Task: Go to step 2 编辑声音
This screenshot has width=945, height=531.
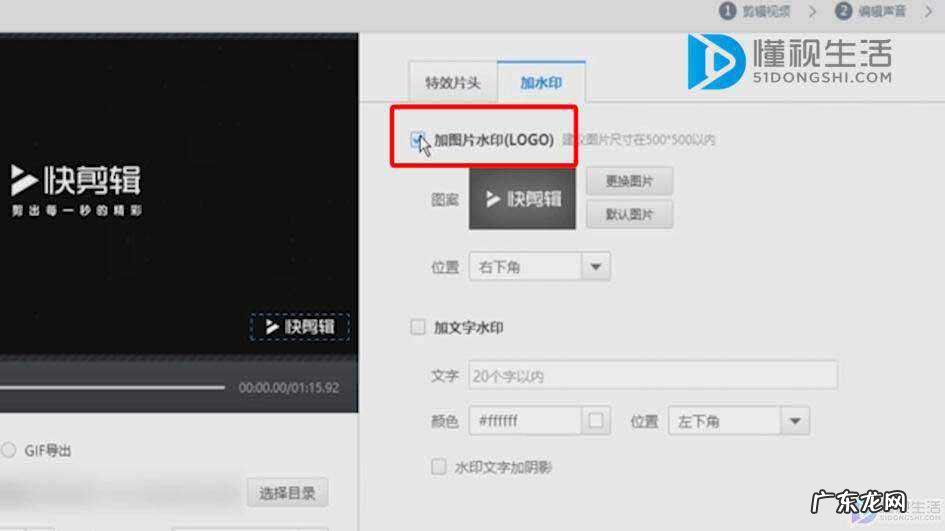Action: [871, 11]
